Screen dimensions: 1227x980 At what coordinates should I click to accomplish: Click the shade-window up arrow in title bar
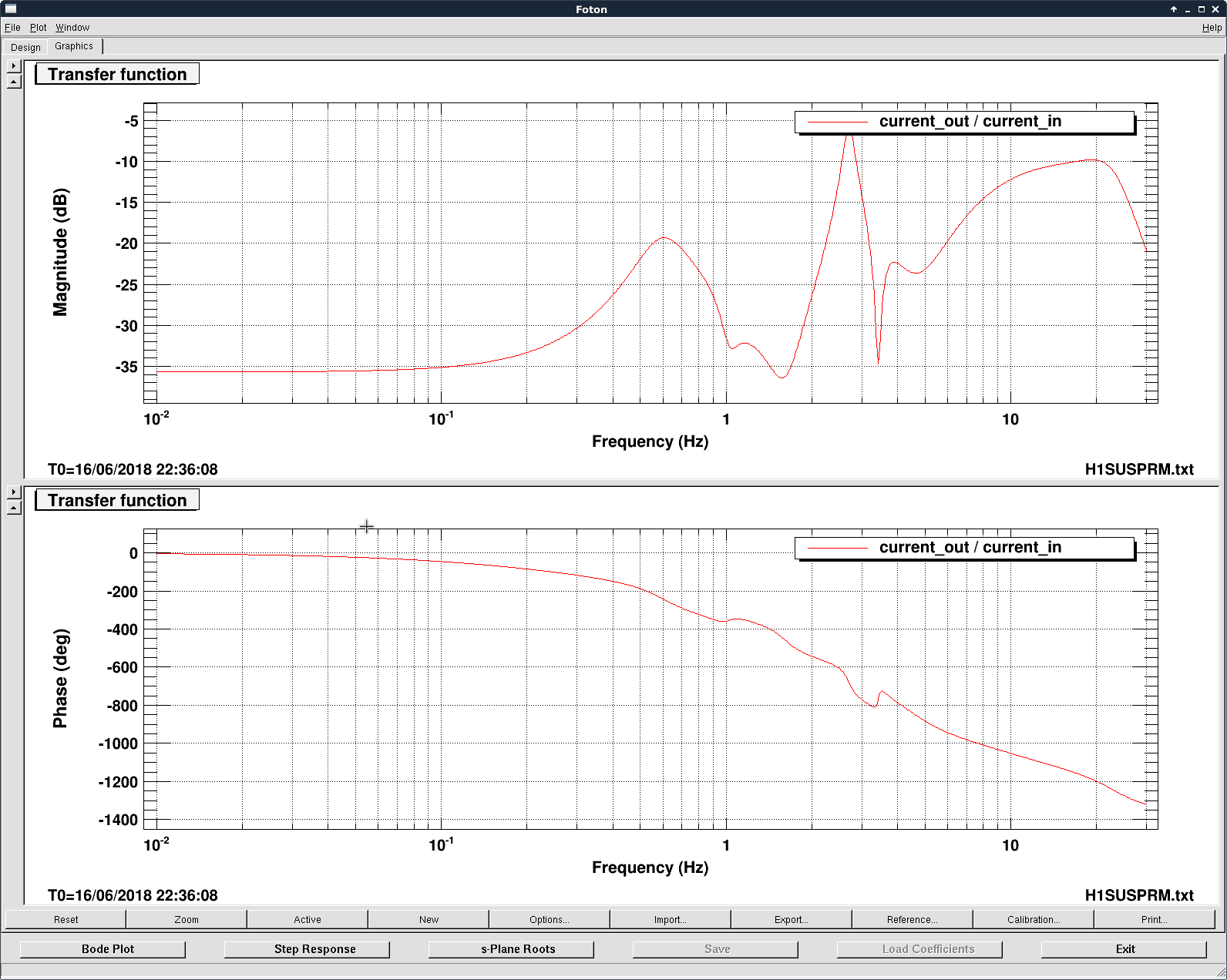pyautogui.click(x=1174, y=9)
